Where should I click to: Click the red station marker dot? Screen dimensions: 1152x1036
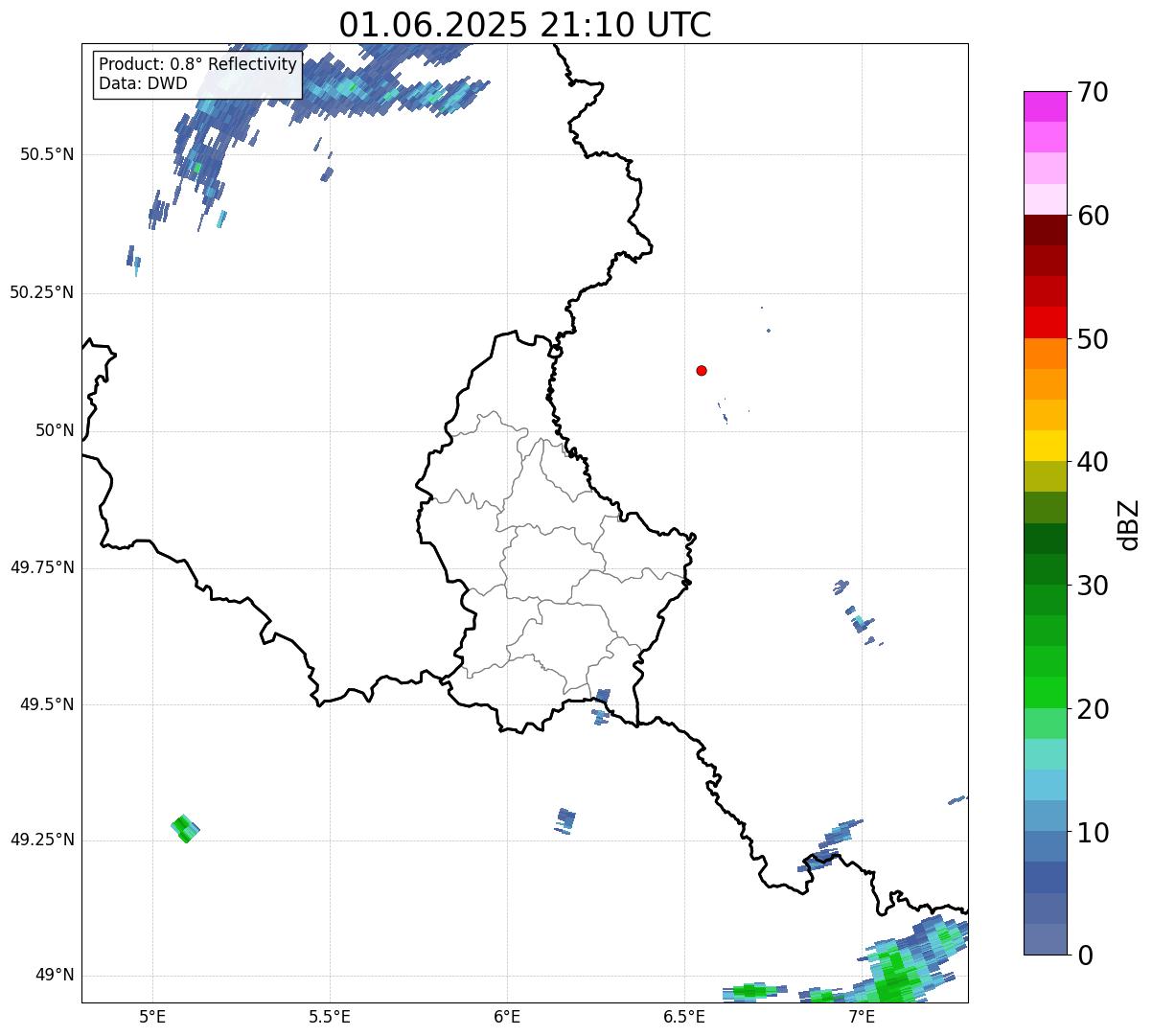702,370
